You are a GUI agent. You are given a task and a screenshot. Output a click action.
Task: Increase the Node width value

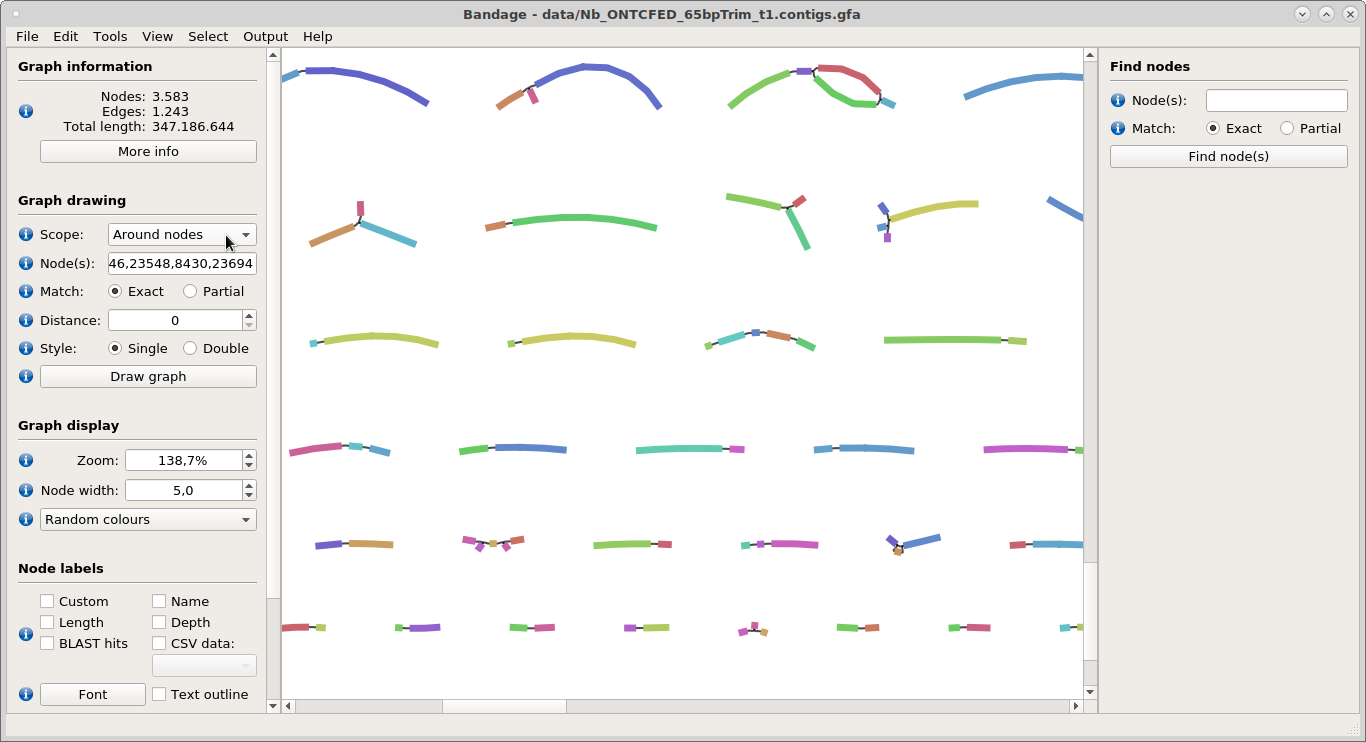(249, 485)
